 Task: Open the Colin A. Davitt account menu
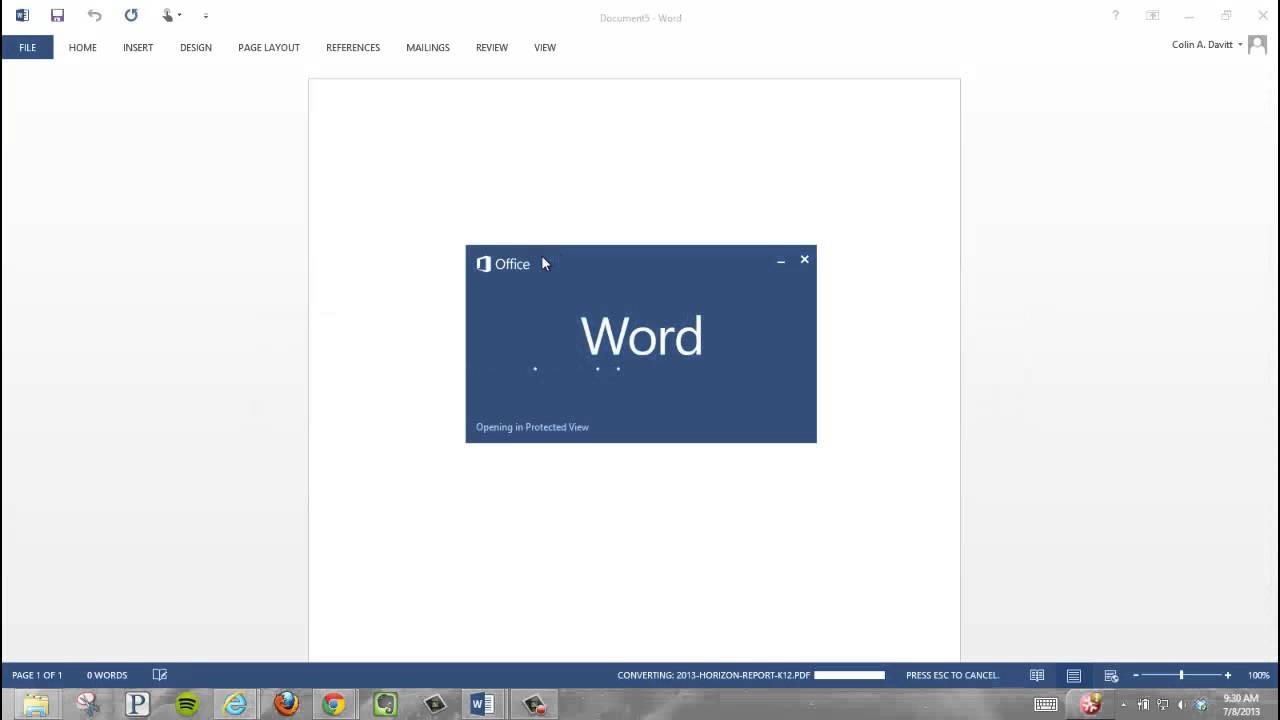(1207, 45)
